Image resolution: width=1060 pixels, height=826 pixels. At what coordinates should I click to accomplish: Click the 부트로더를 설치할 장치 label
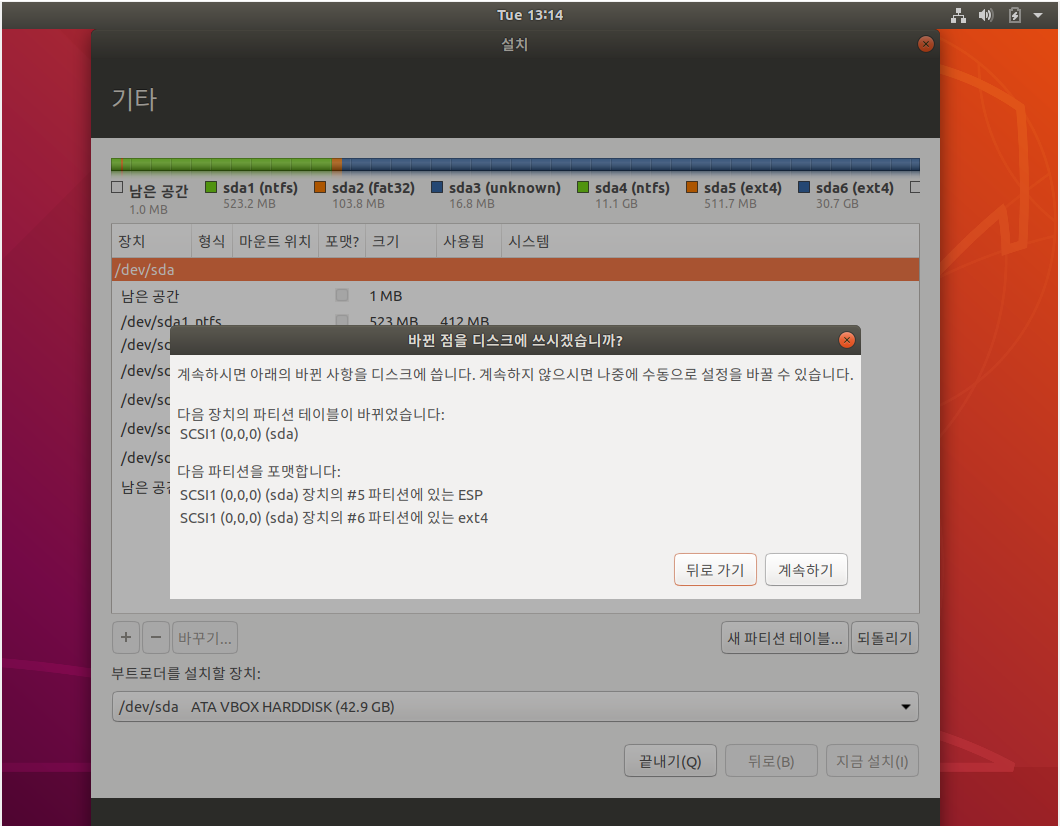(186, 673)
